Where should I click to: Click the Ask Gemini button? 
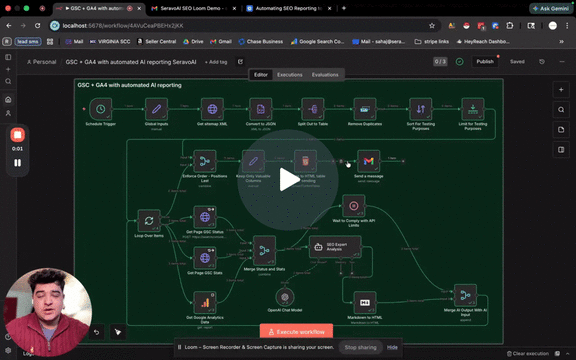pos(551,8)
